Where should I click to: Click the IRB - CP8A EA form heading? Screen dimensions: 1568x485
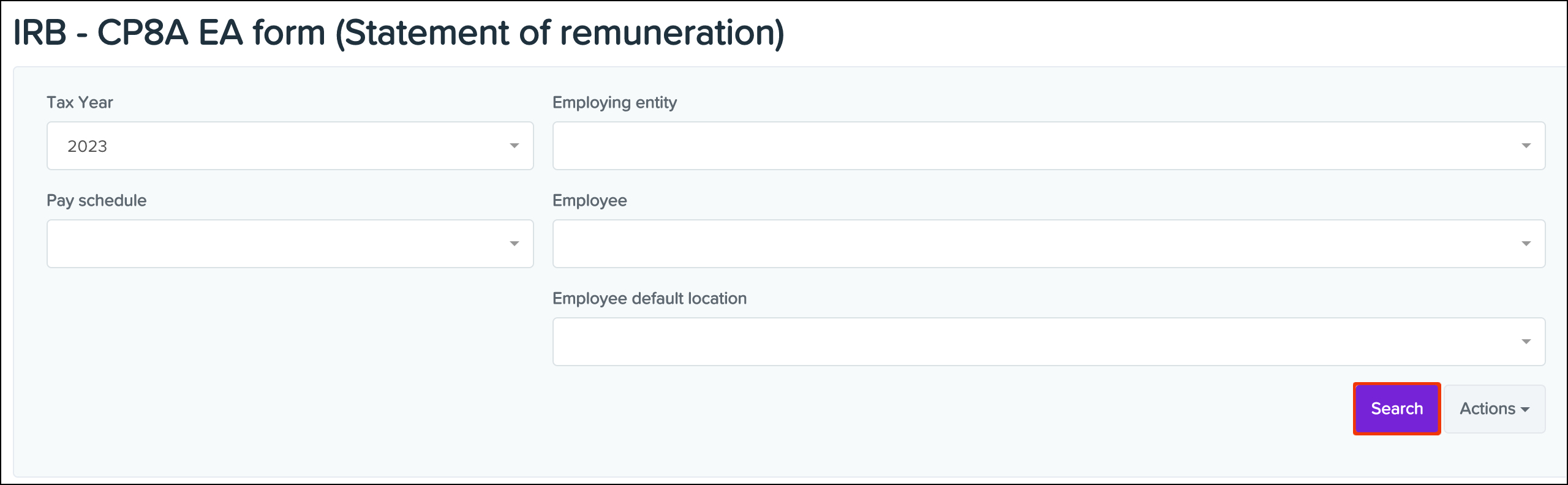(x=399, y=32)
